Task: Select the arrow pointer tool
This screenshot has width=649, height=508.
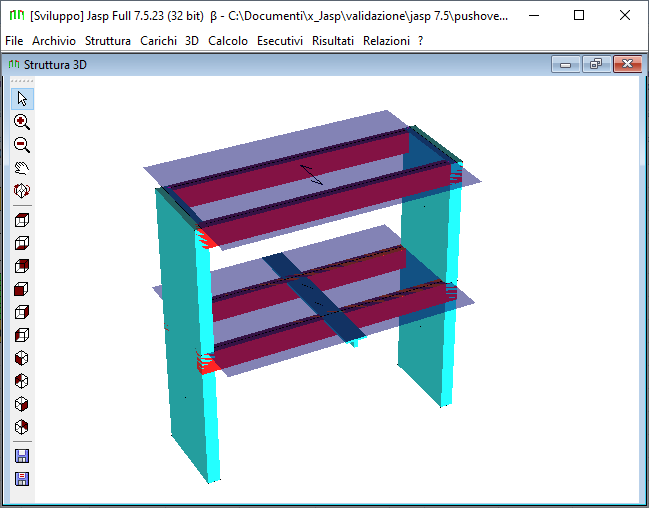Action: [22, 99]
